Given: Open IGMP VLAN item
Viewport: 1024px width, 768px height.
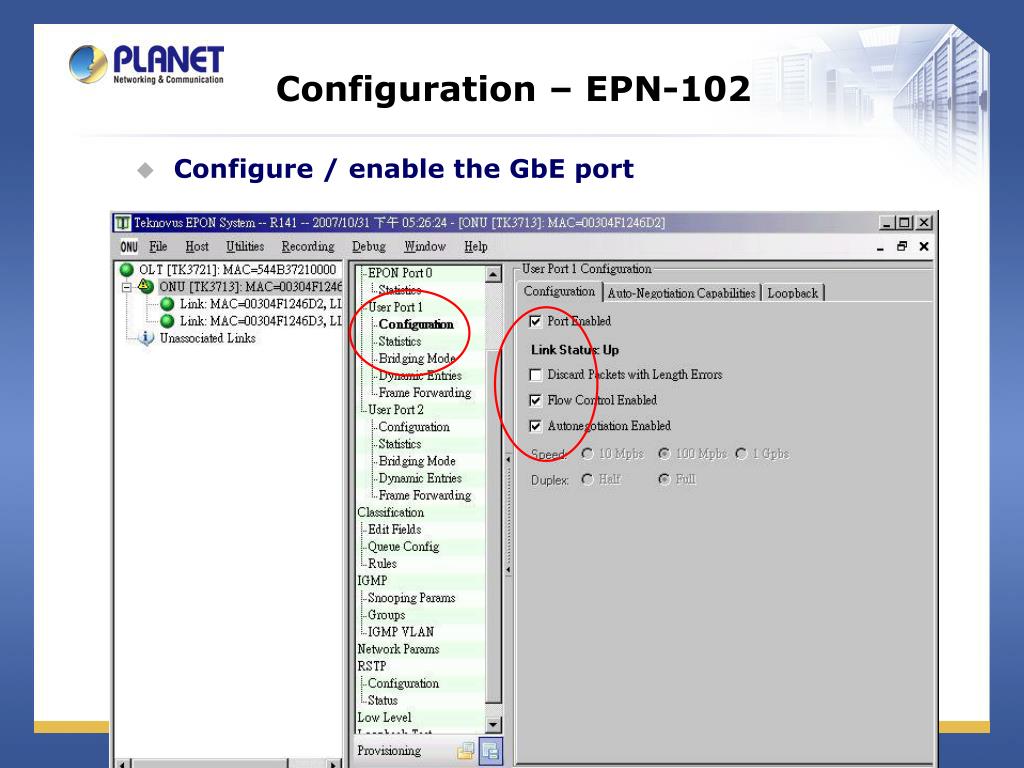Looking at the screenshot, I should pos(400,632).
